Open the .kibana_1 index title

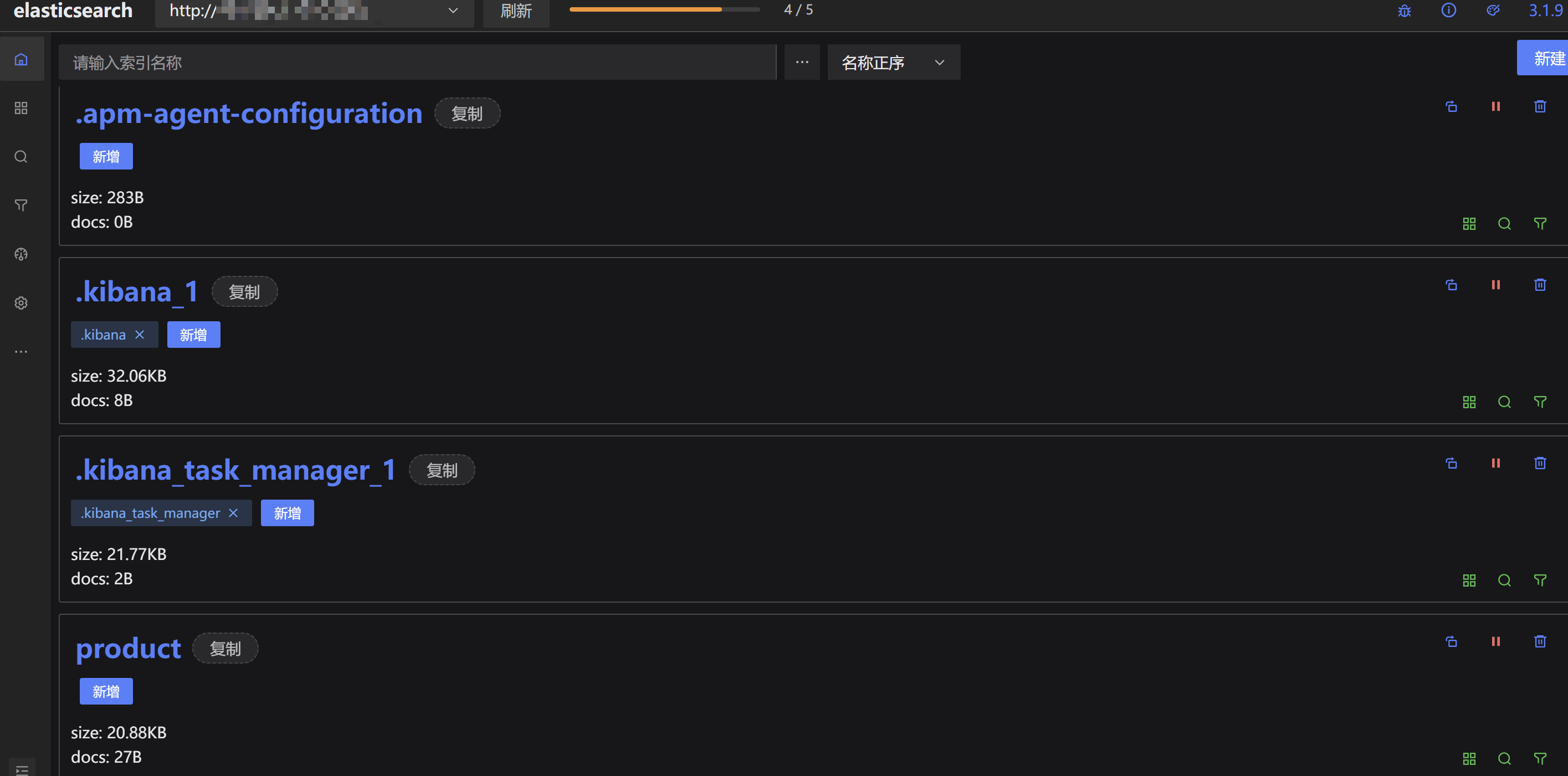(x=136, y=292)
